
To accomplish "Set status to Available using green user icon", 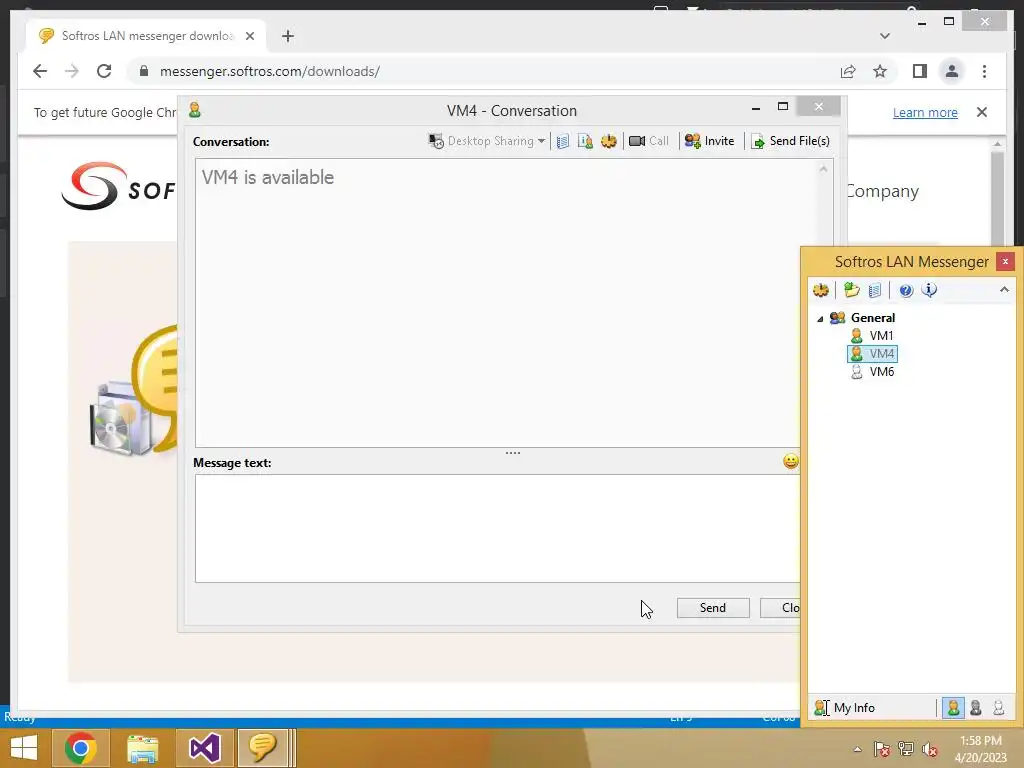I will pyautogui.click(x=953, y=708).
